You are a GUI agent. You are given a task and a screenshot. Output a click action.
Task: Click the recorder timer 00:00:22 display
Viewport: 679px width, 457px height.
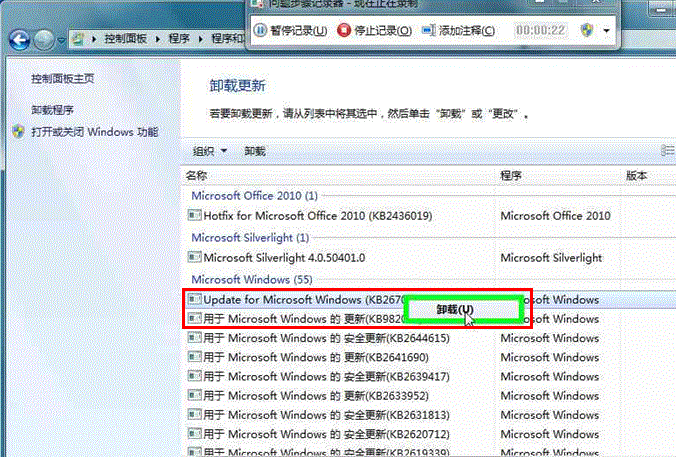click(x=540, y=30)
